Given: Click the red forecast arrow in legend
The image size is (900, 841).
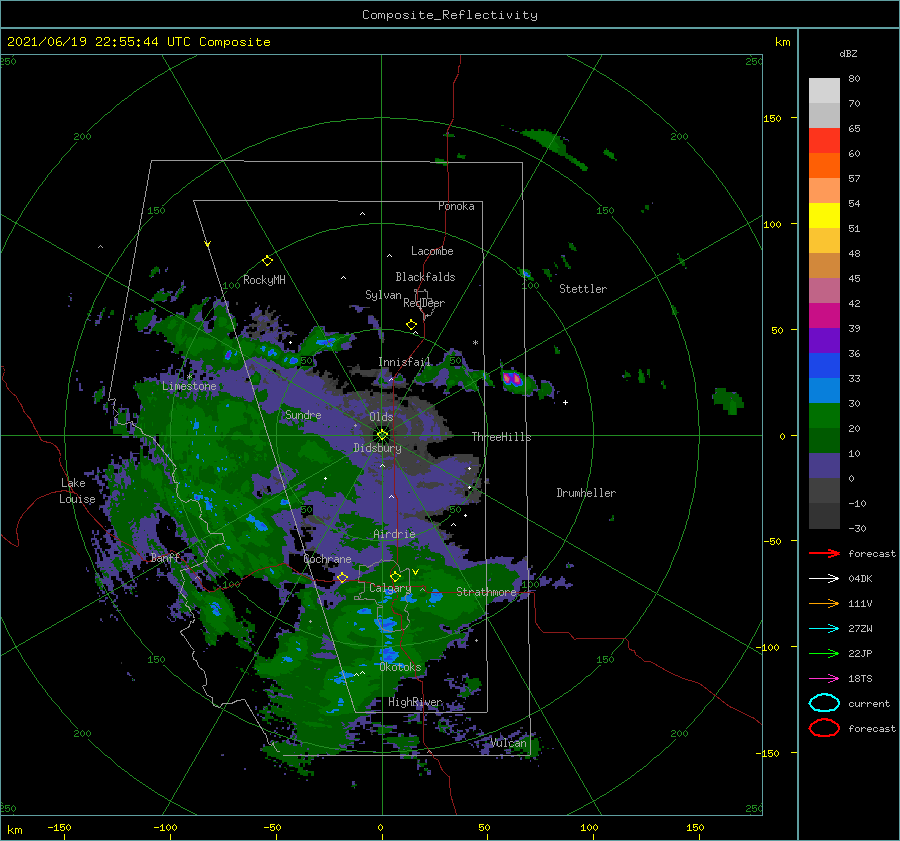Looking at the screenshot, I should pyautogui.click(x=824, y=553).
